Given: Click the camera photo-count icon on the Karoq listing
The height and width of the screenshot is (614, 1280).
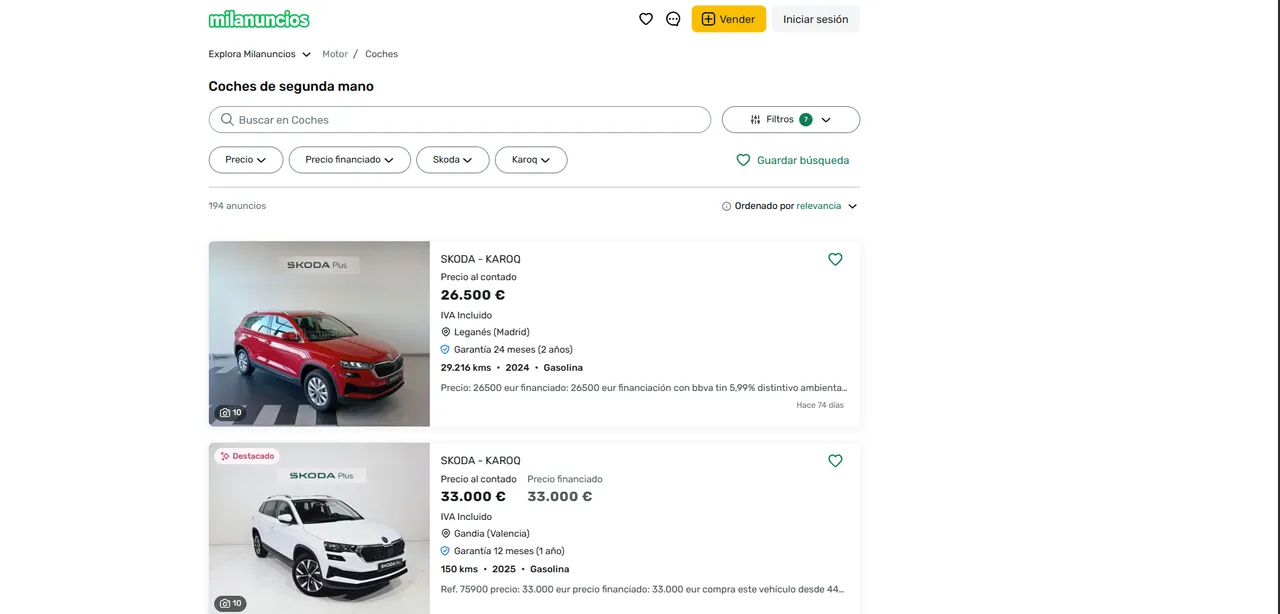Looking at the screenshot, I should click(x=224, y=412).
